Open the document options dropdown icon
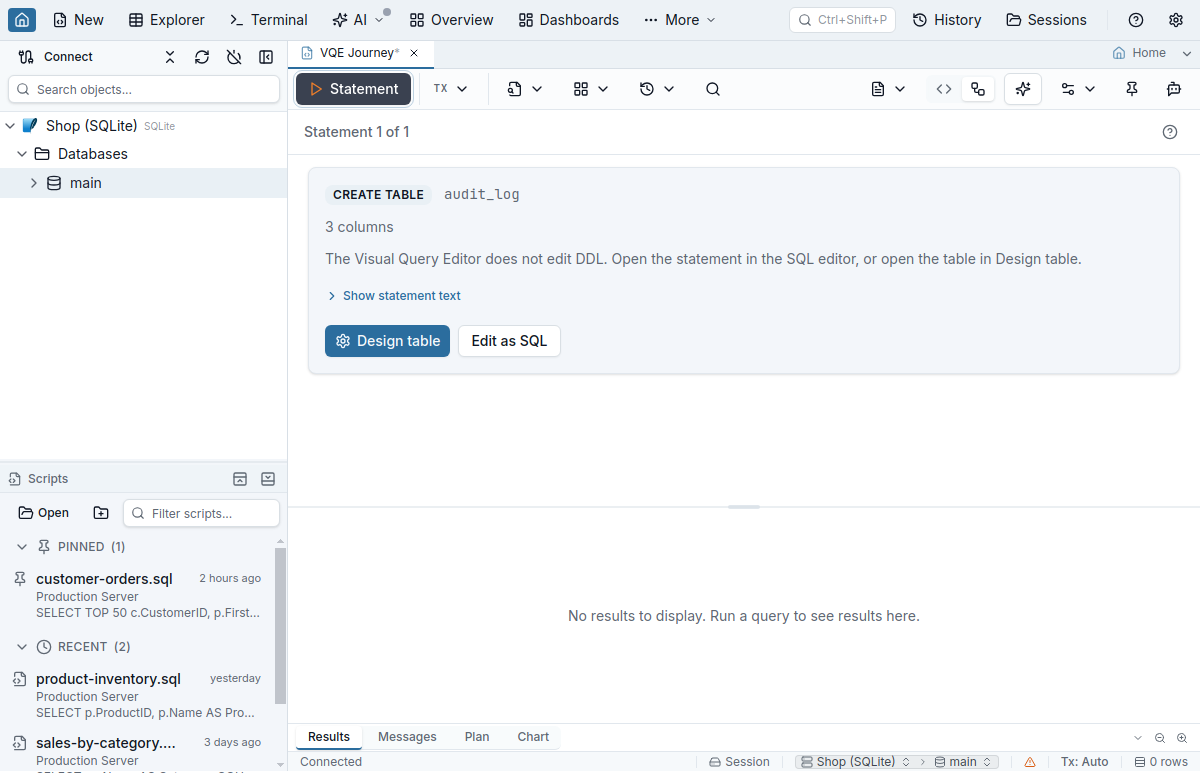The width and height of the screenshot is (1200, 773). click(x=888, y=89)
